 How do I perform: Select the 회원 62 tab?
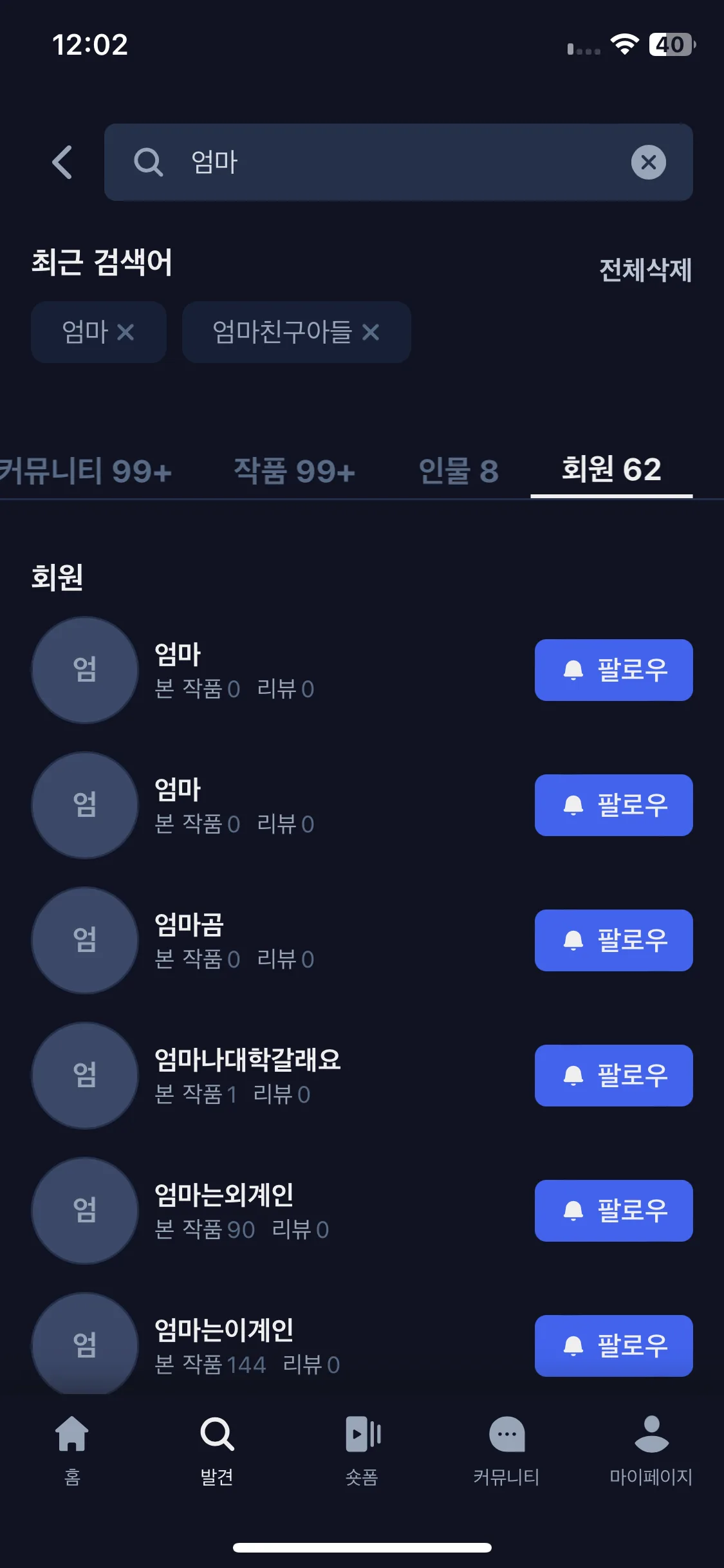(611, 469)
